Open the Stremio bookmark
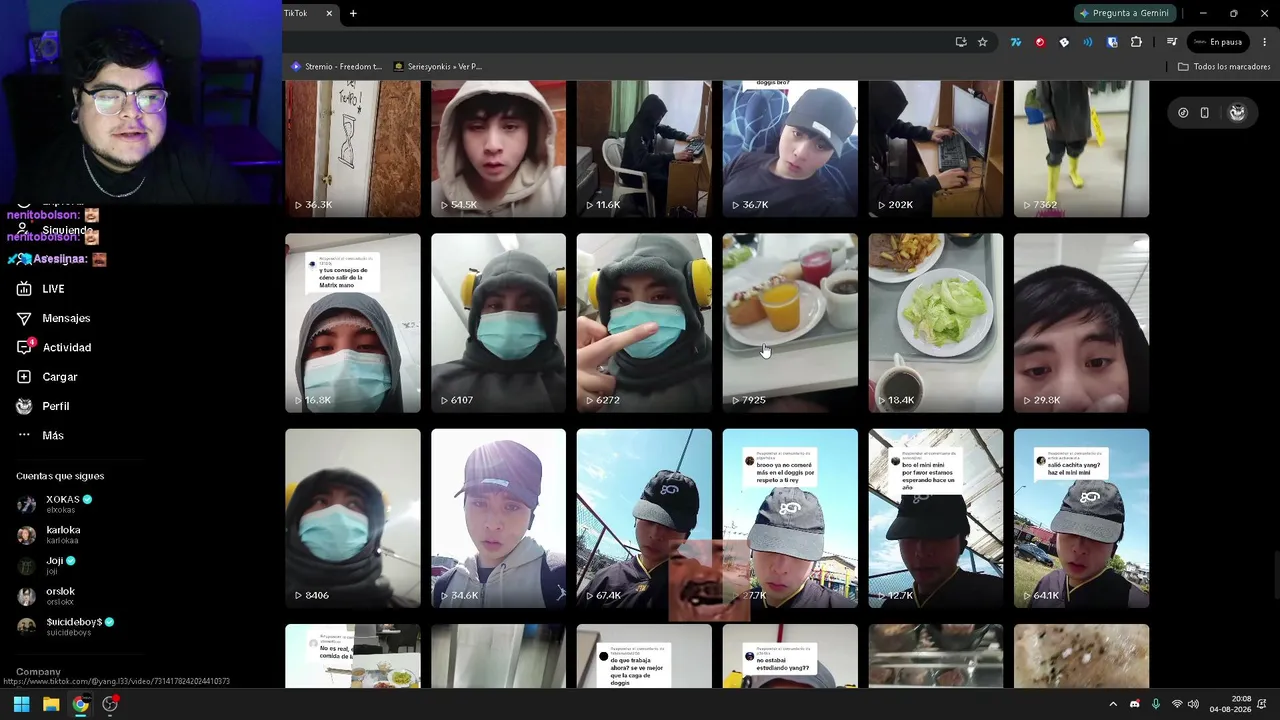Viewport: 1280px width, 720px height. coord(336,67)
